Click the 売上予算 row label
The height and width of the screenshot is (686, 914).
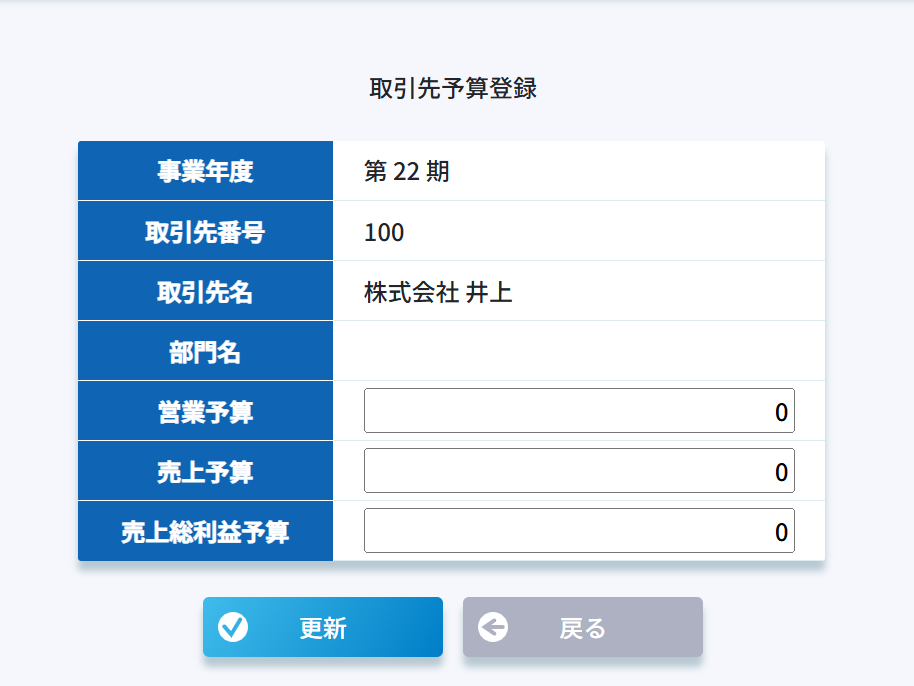[x=205, y=472]
